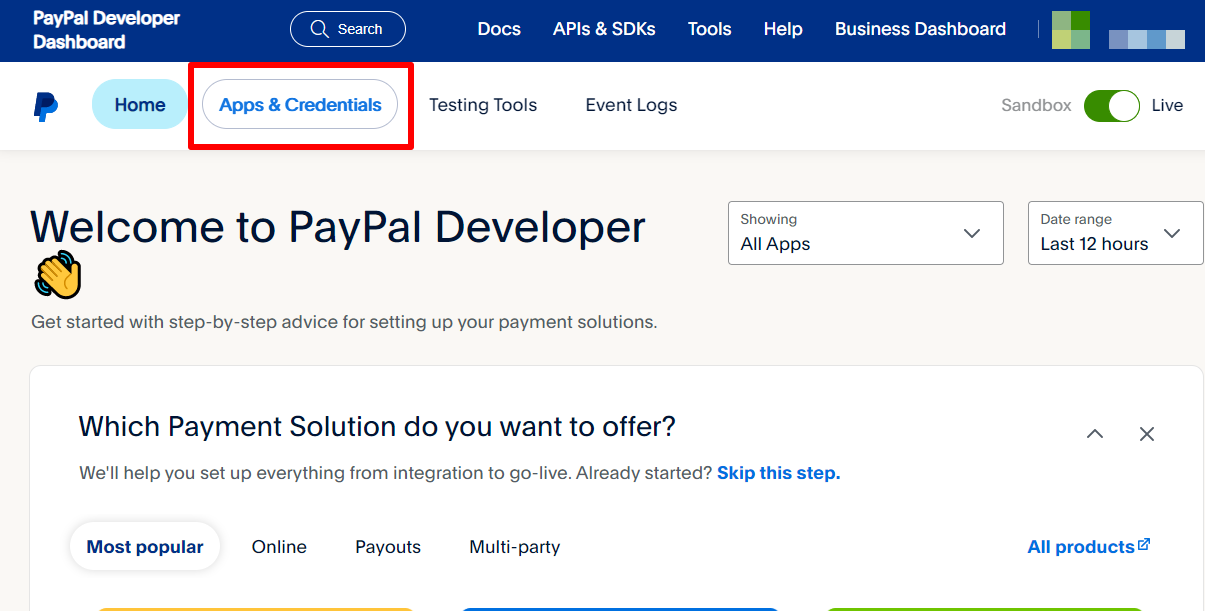Expand the Showing All Apps dropdown
The height and width of the screenshot is (611, 1205).
pyautogui.click(x=866, y=233)
